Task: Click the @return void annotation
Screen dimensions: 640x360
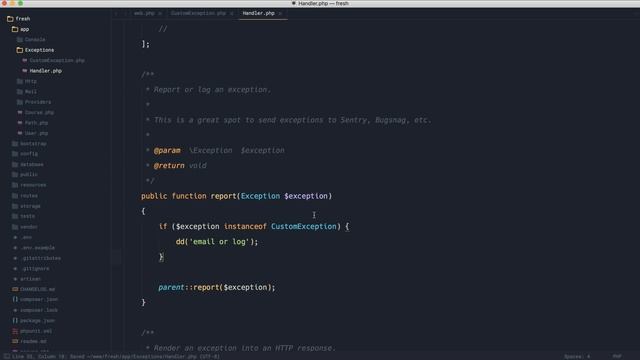Action: tap(180, 166)
